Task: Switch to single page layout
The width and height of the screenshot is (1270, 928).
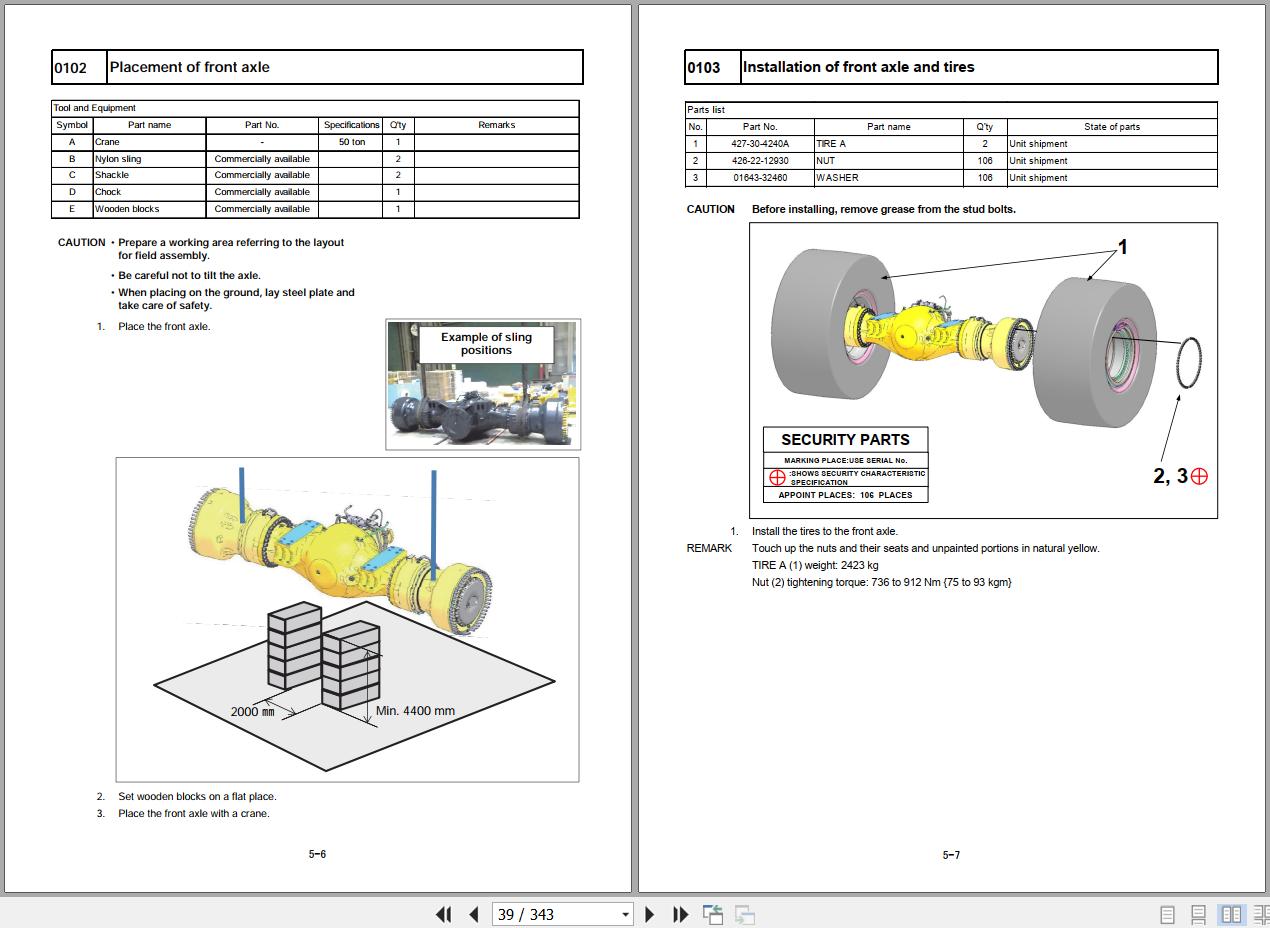Action: click(x=1167, y=914)
